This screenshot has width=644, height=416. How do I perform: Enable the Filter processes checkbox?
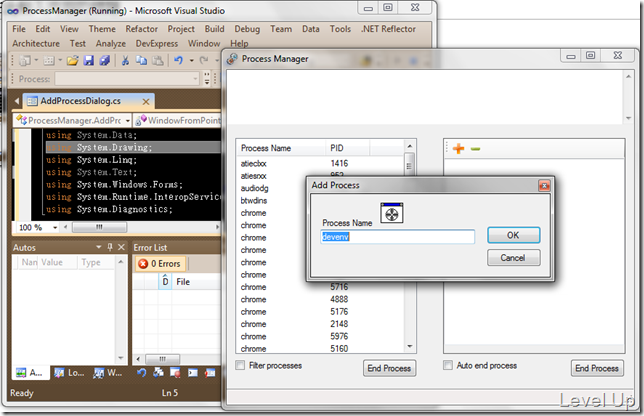[x=240, y=365]
